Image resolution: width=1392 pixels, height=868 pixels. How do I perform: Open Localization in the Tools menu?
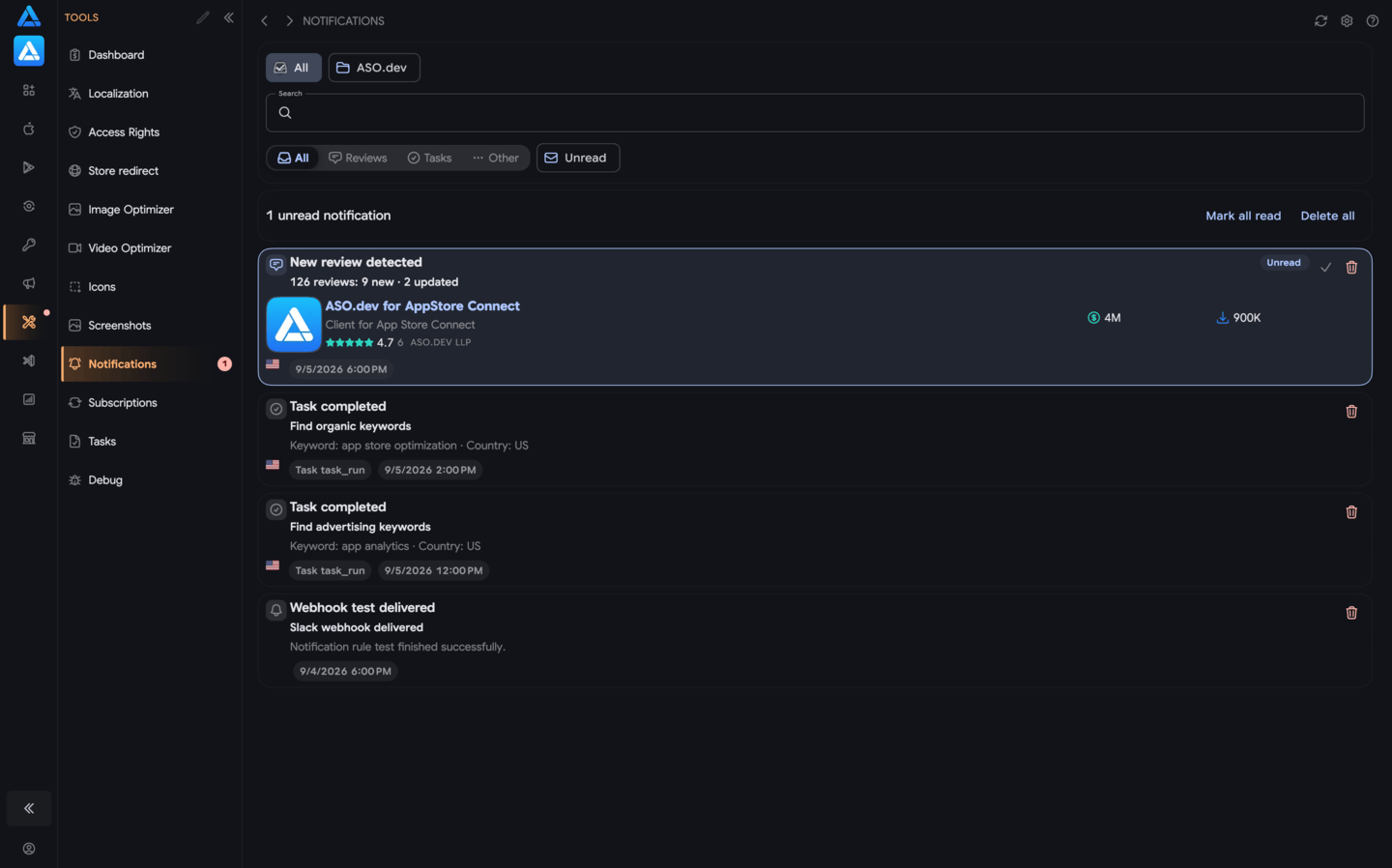(x=149, y=94)
